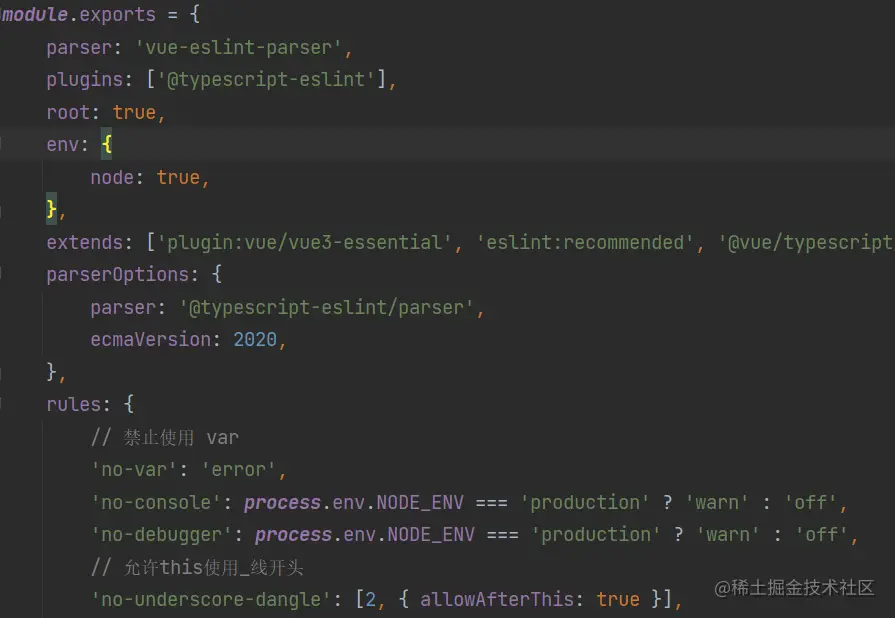This screenshot has width=895, height=618.
Task: Click the 'no-var' rule name
Action: click(134, 470)
